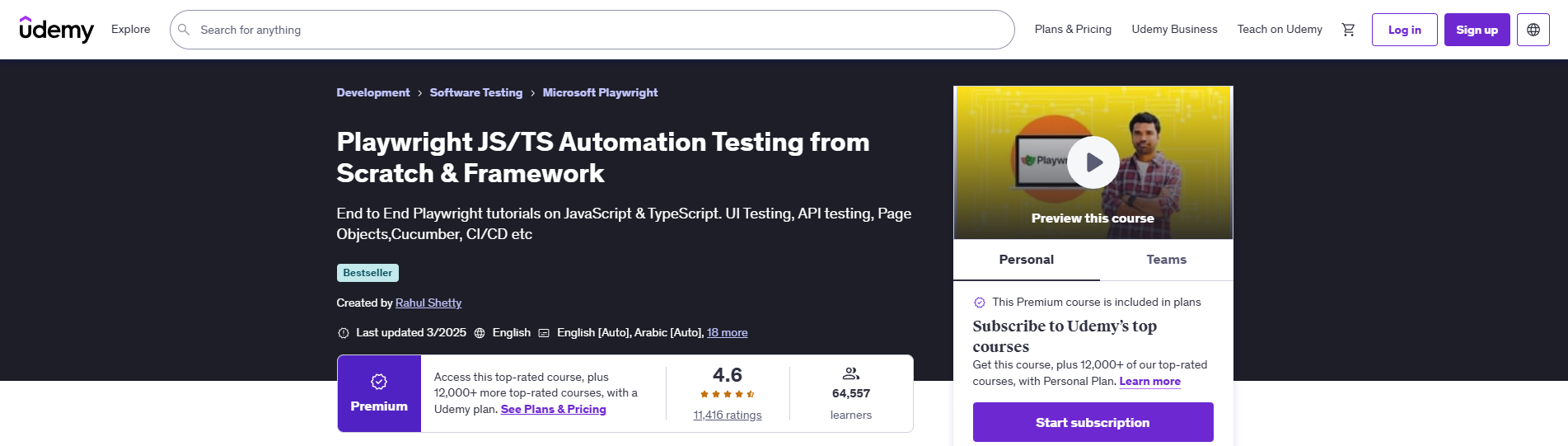Click the 'English [Auto], Arabic [Auto]' captions text

630,332
